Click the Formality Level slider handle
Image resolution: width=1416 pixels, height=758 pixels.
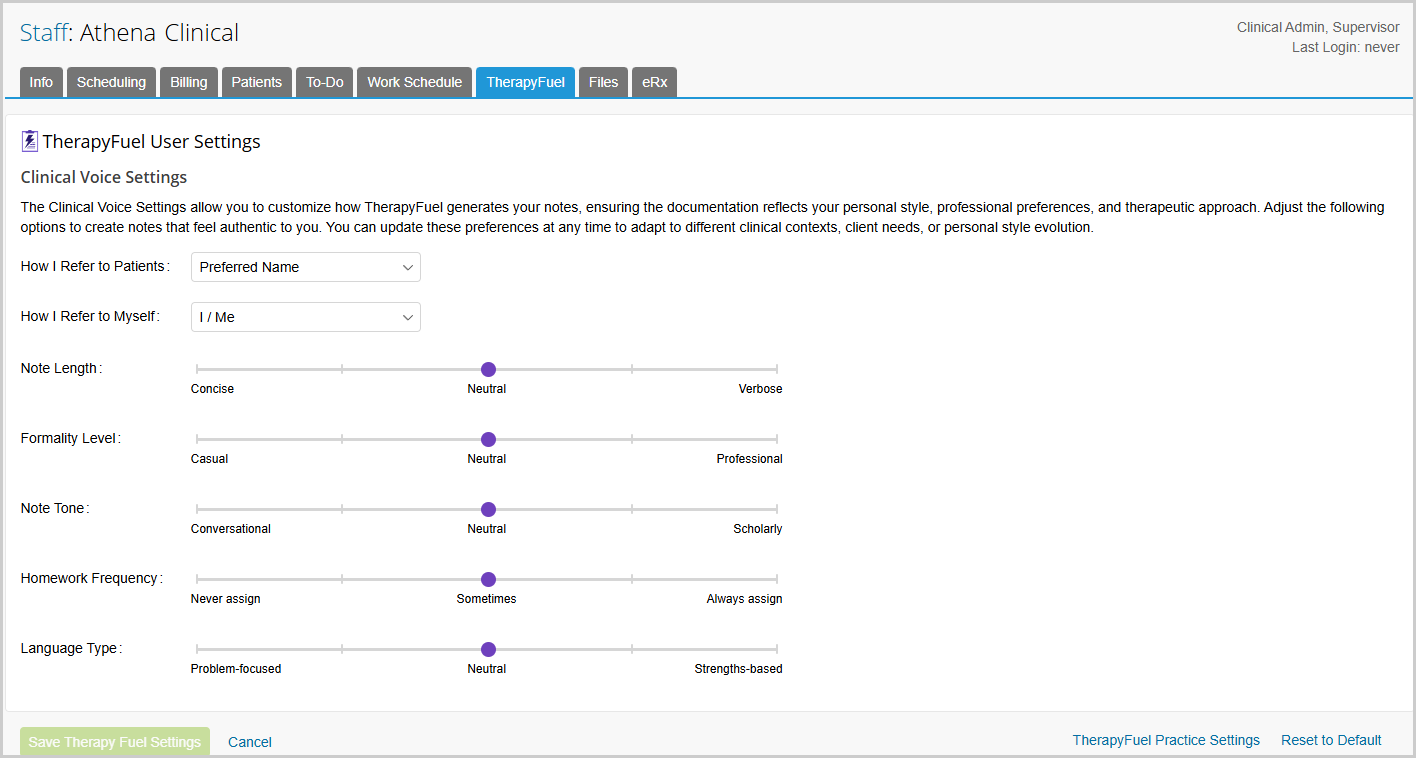[488, 439]
